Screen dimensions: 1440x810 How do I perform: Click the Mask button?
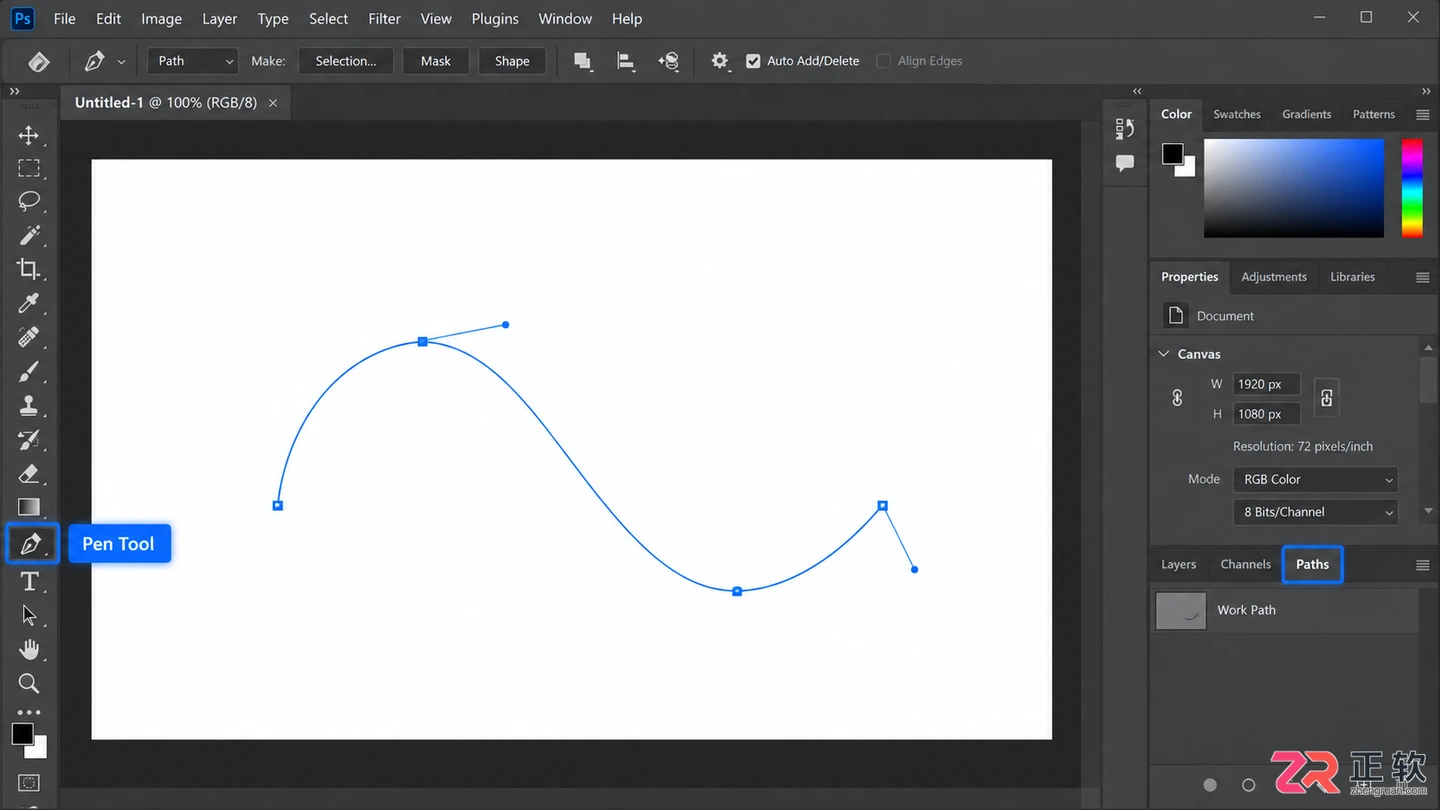pyautogui.click(x=436, y=61)
